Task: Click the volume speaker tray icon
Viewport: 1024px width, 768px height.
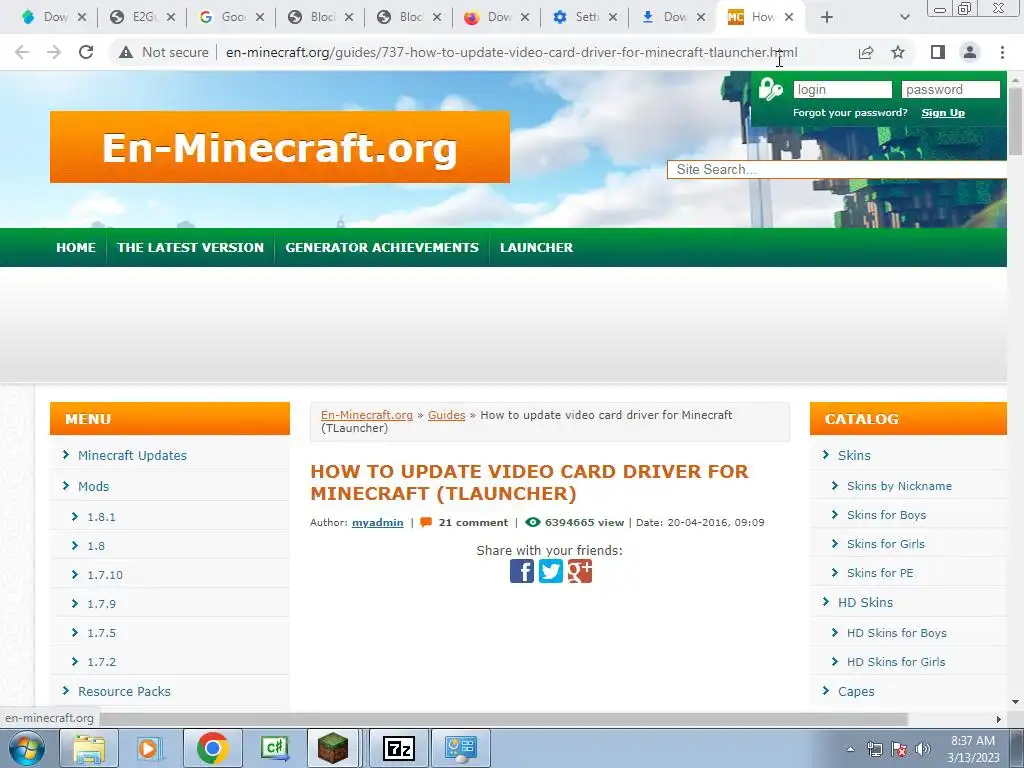Action: [923, 749]
